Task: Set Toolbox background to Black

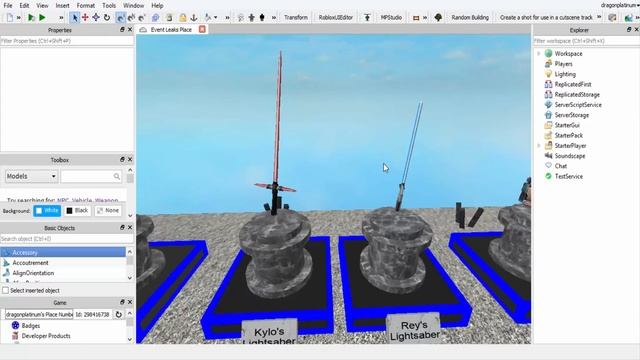Action: click(77, 211)
